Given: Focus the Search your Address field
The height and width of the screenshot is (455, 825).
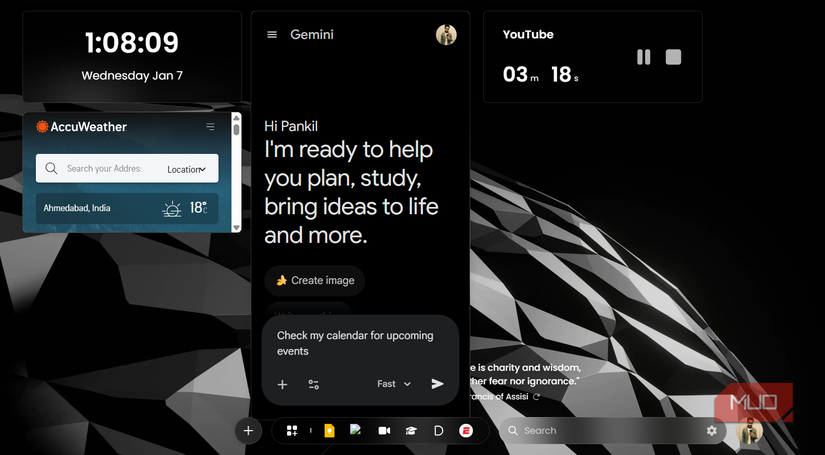Looking at the screenshot, I should [104, 168].
